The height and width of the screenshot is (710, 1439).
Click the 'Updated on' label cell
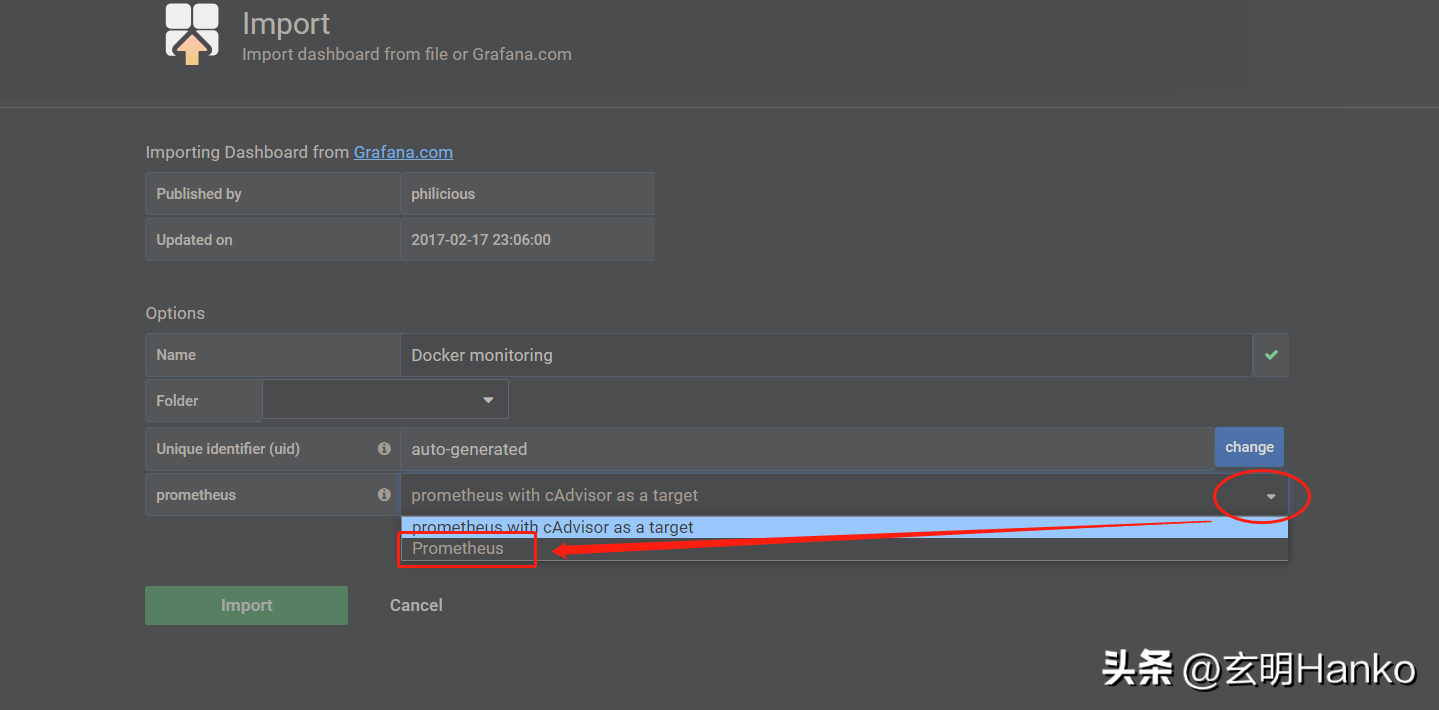[x=273, y=240]
